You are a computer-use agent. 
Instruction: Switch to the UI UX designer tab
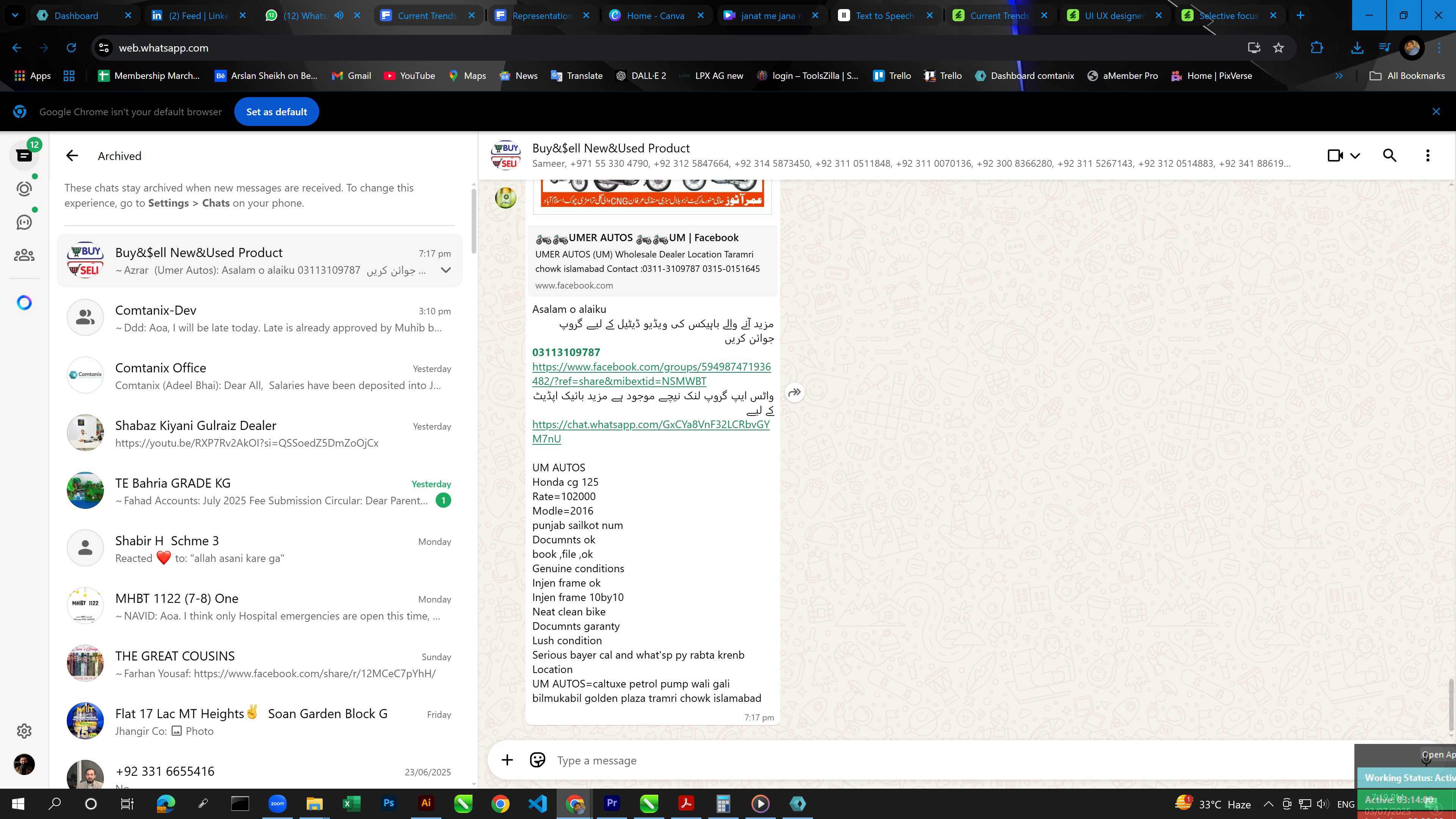point(1114,16)
